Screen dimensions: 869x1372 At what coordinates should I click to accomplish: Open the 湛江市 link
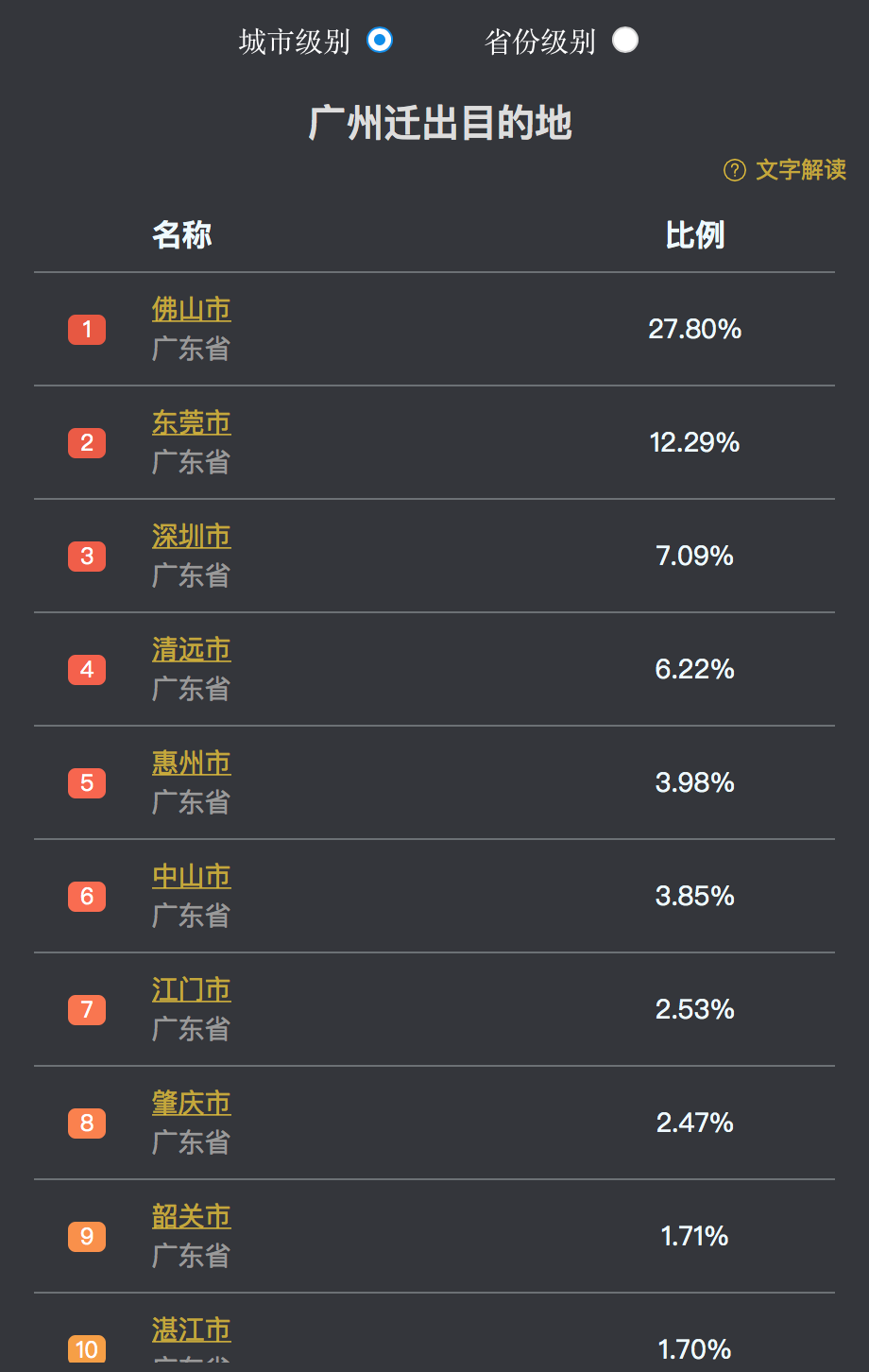(x=192, y=1330)
